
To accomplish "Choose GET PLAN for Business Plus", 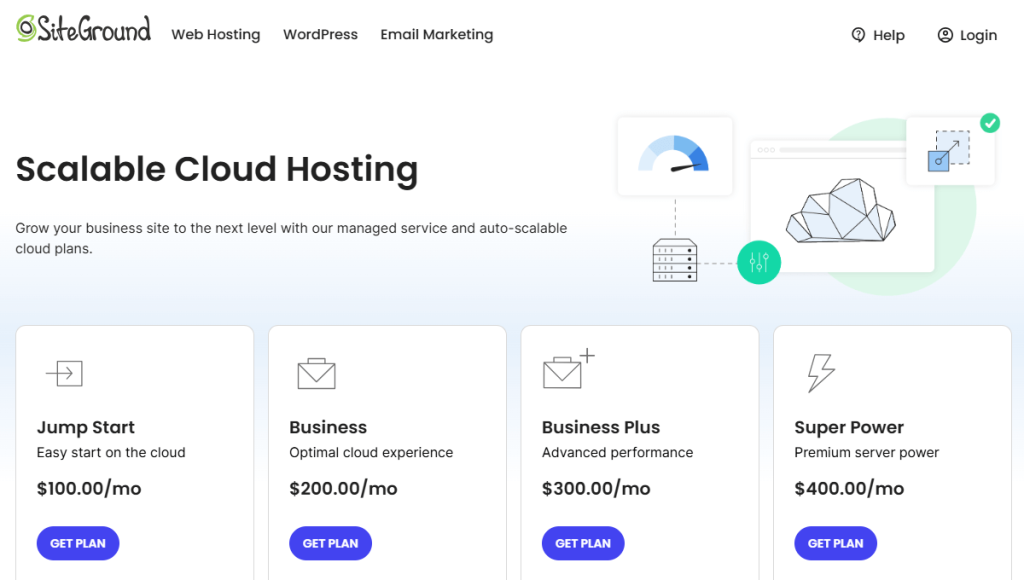I will coord(583,543).
